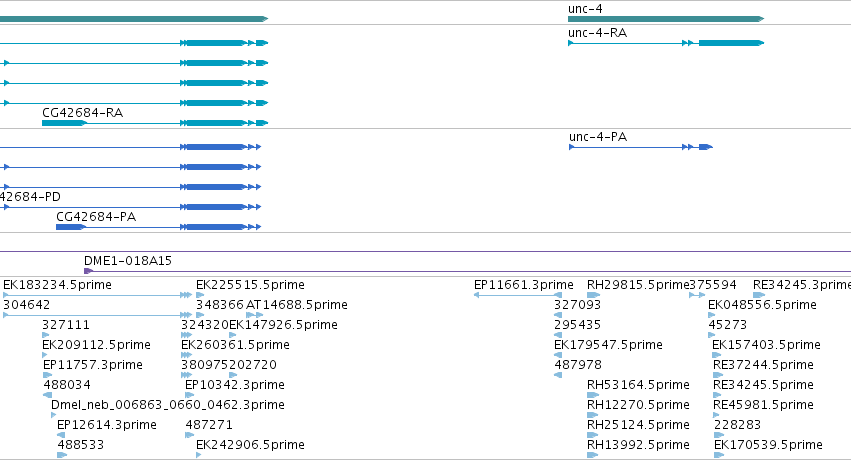Viewport: 851px width, 460px height.
Task: Click EP11661.3prime EST label
Action: pos(524,285)
